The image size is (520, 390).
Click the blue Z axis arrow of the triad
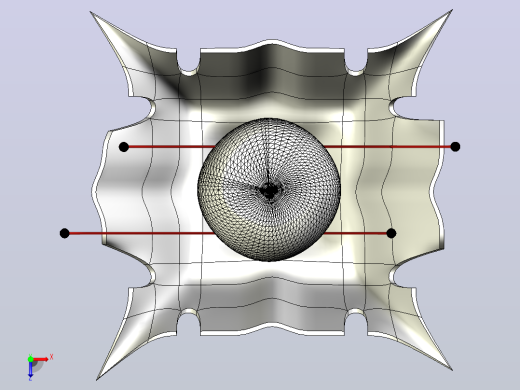(x=30, y=369)
